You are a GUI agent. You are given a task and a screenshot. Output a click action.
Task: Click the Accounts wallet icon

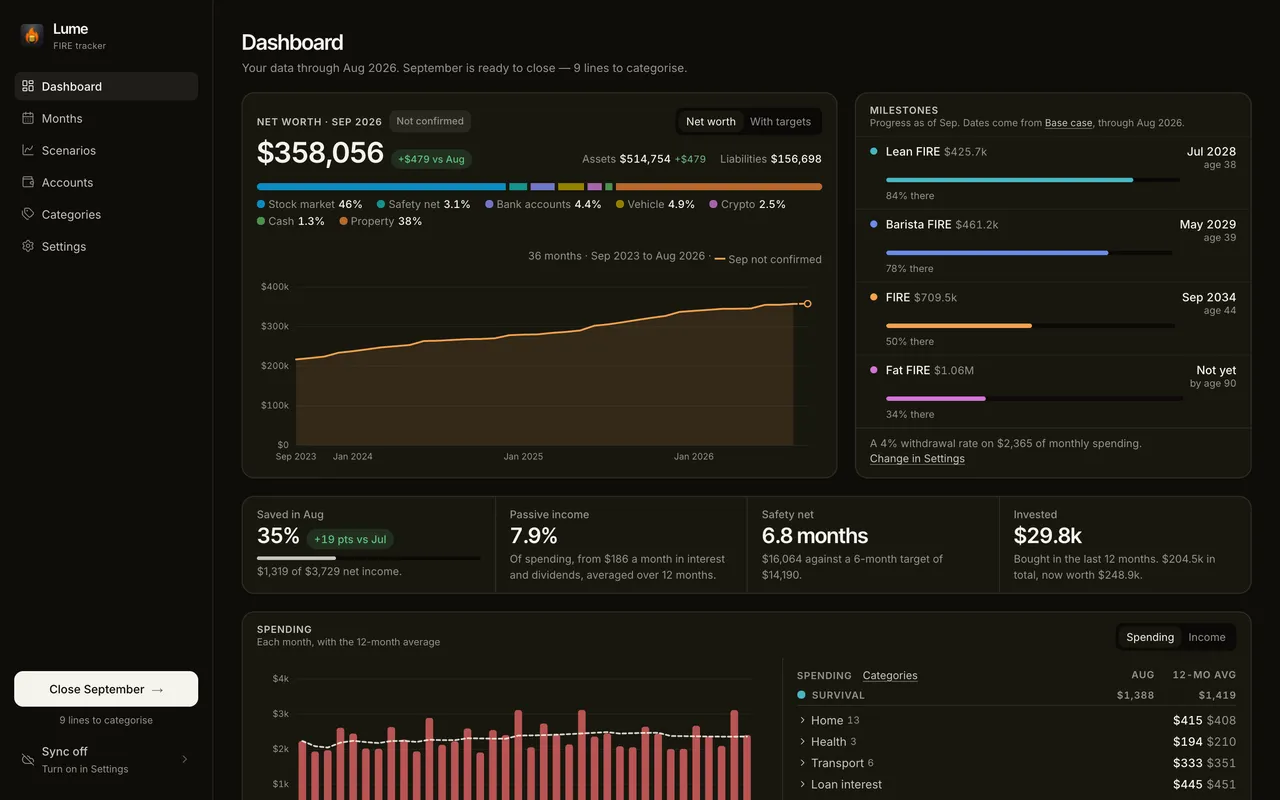[28, 182]
